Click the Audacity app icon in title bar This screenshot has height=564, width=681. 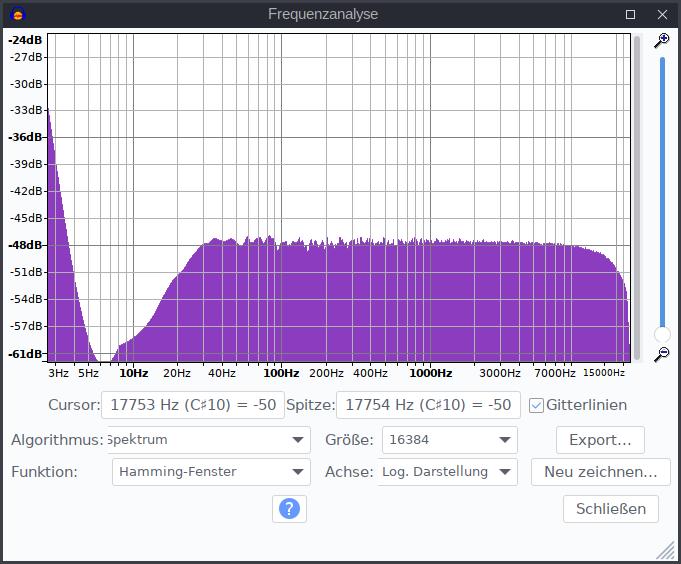(18, 15)
